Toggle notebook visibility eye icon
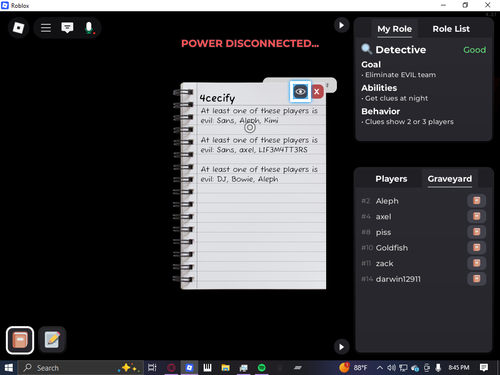Screen dimensions: 500x375 tap(300, 91)
